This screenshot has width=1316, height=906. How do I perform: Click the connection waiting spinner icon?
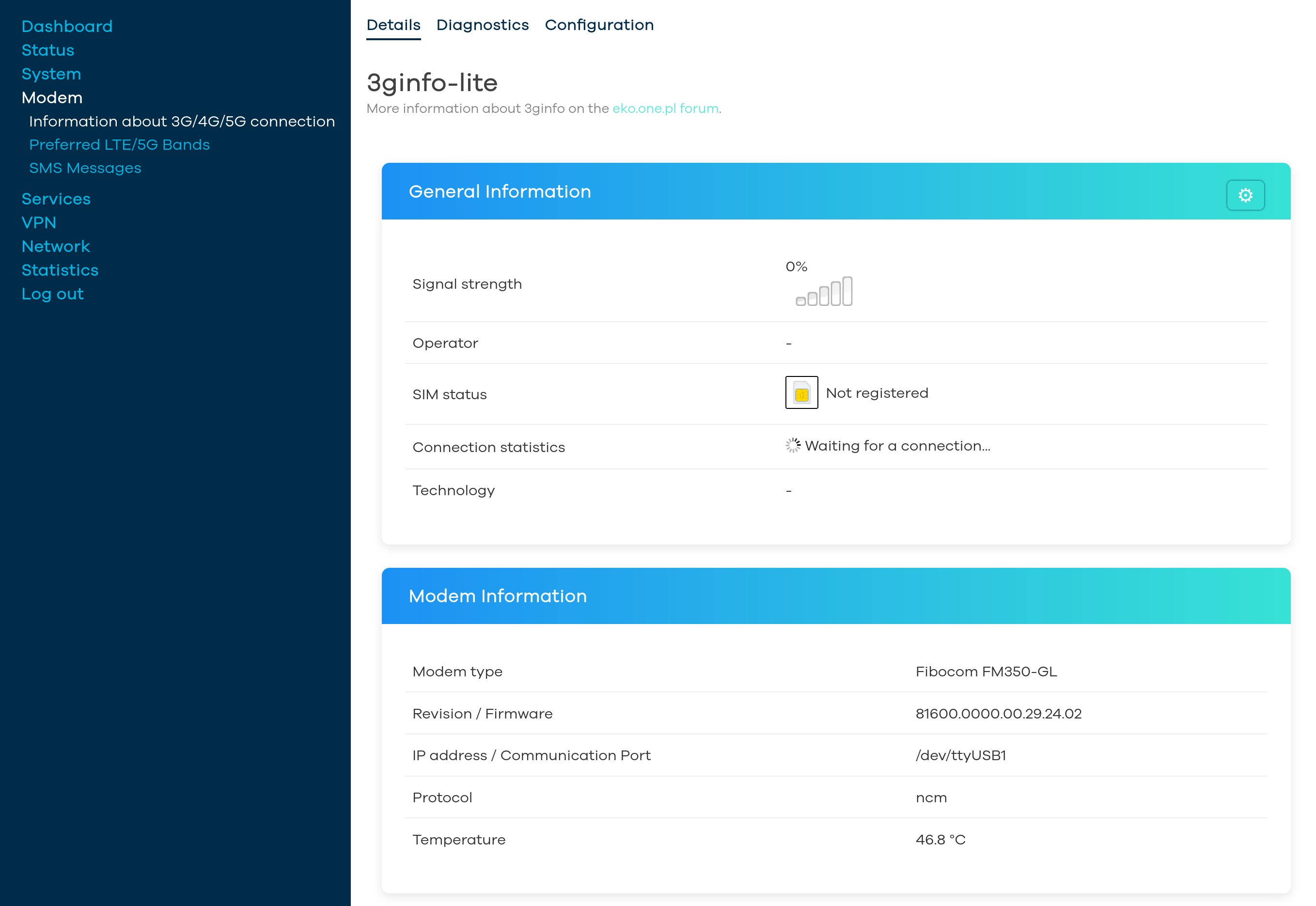(x=793, y=446)
